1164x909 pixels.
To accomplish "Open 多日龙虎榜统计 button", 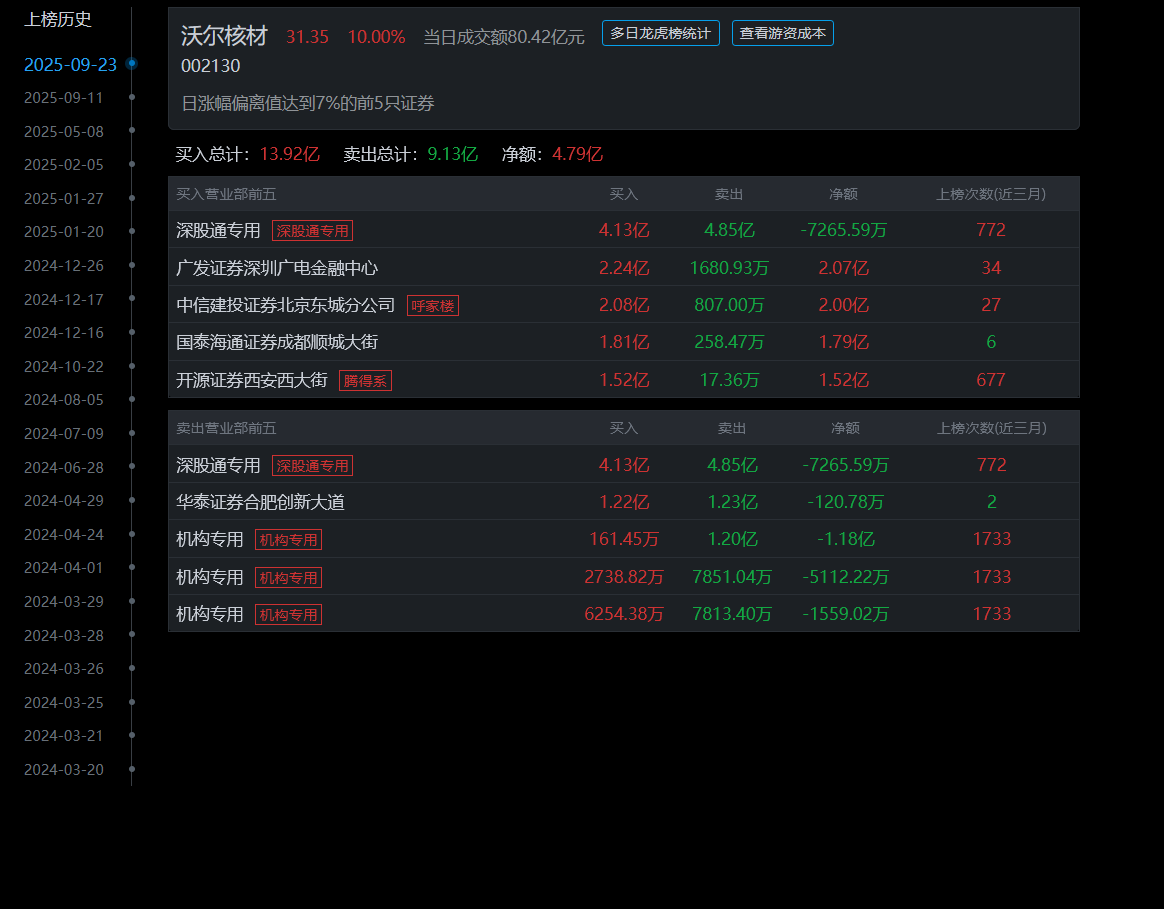I will [x=660, y=33].
